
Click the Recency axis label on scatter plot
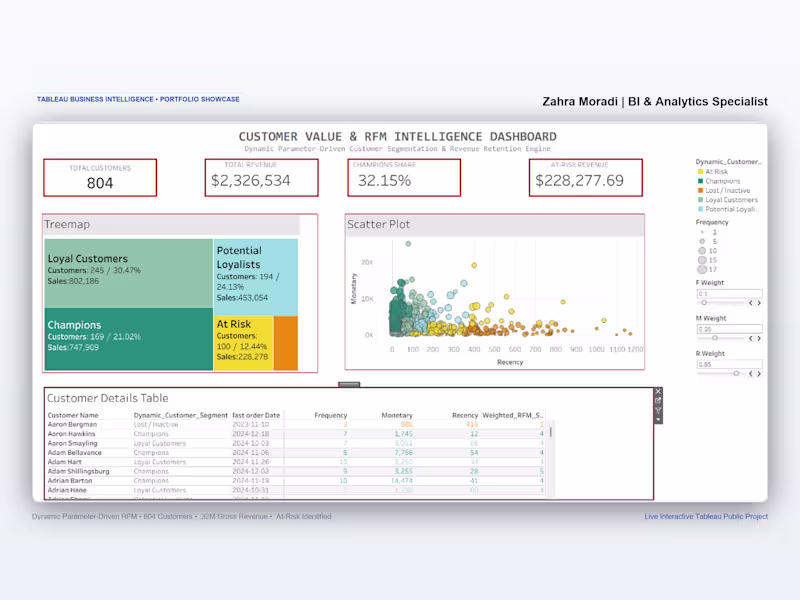coord(510,362)
